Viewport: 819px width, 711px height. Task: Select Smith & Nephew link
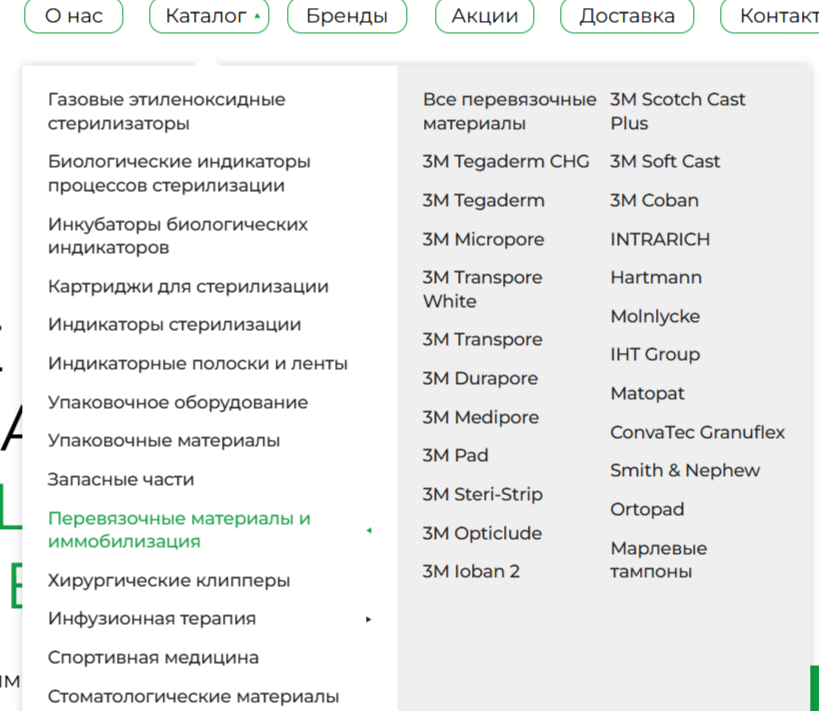[x=685, y=471]
